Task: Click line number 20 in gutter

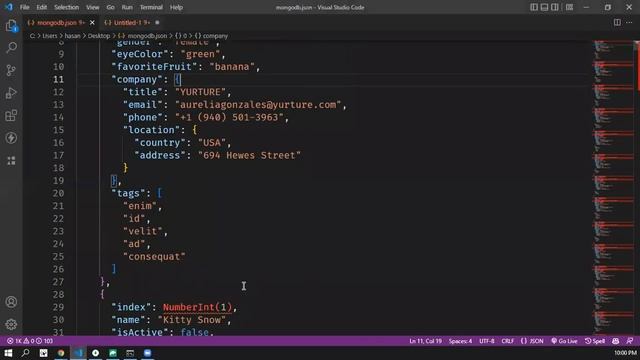Action: click(58, 193)
